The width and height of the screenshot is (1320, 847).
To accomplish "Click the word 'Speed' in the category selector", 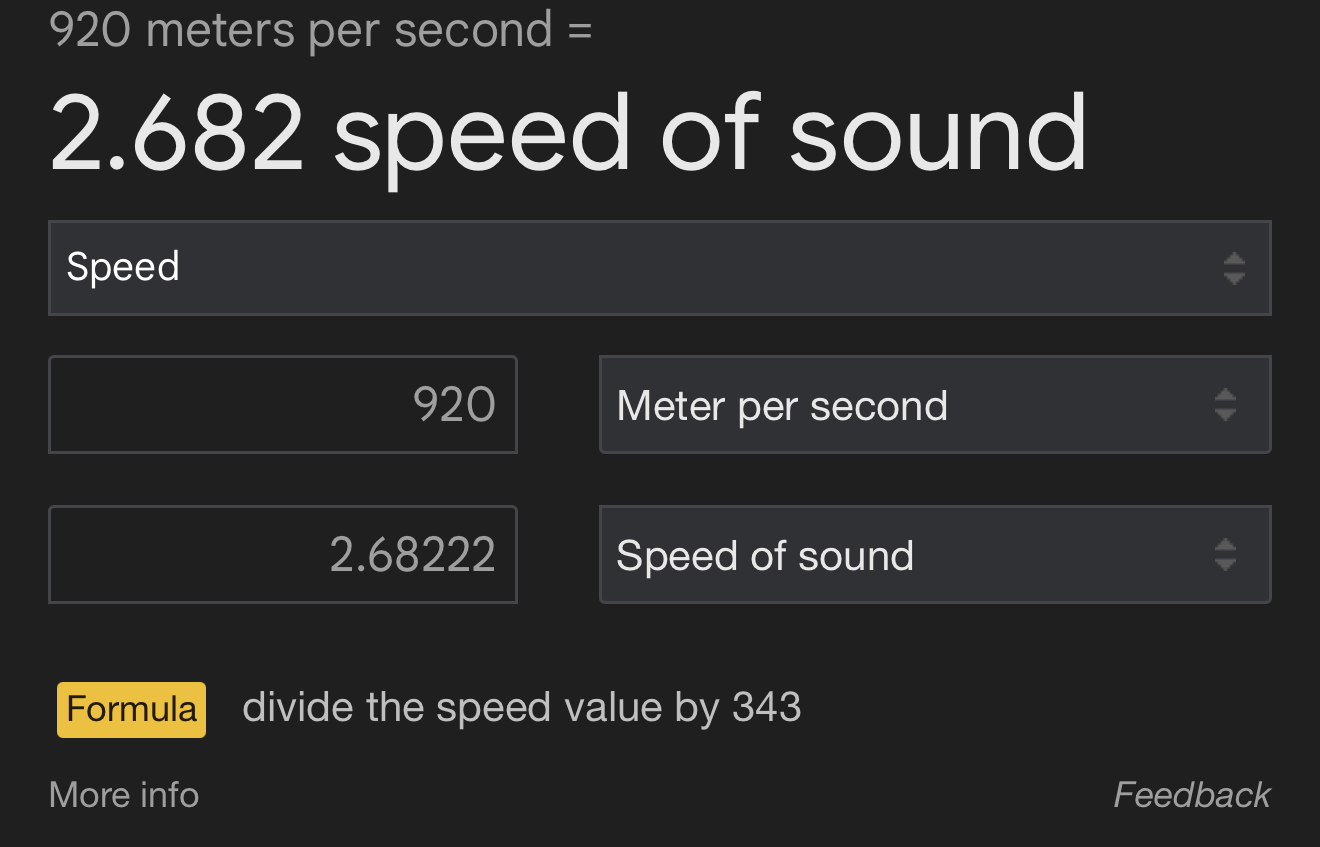I will tap(123, 267).
